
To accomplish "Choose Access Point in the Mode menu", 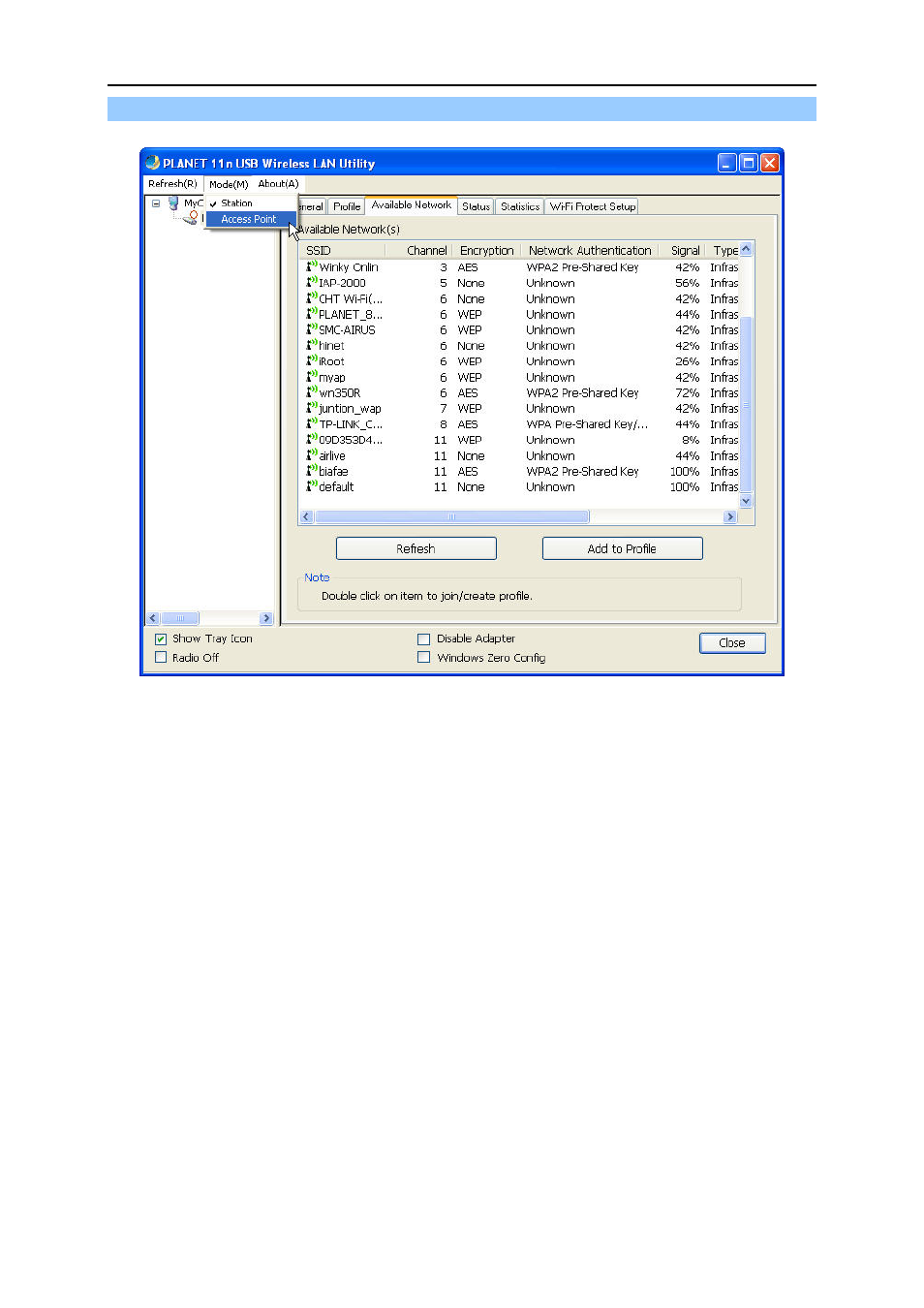I will (251, 219).
